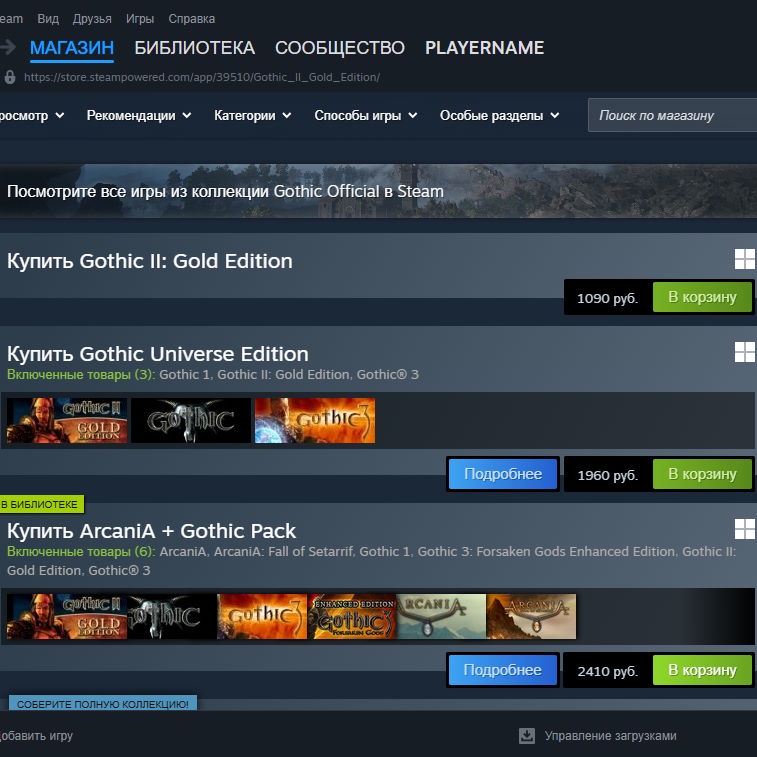This screenshot has height=757, width=757.
Task: Click the 2410 руб. price label
Action: pyautogui.click(x=607, y=672)
